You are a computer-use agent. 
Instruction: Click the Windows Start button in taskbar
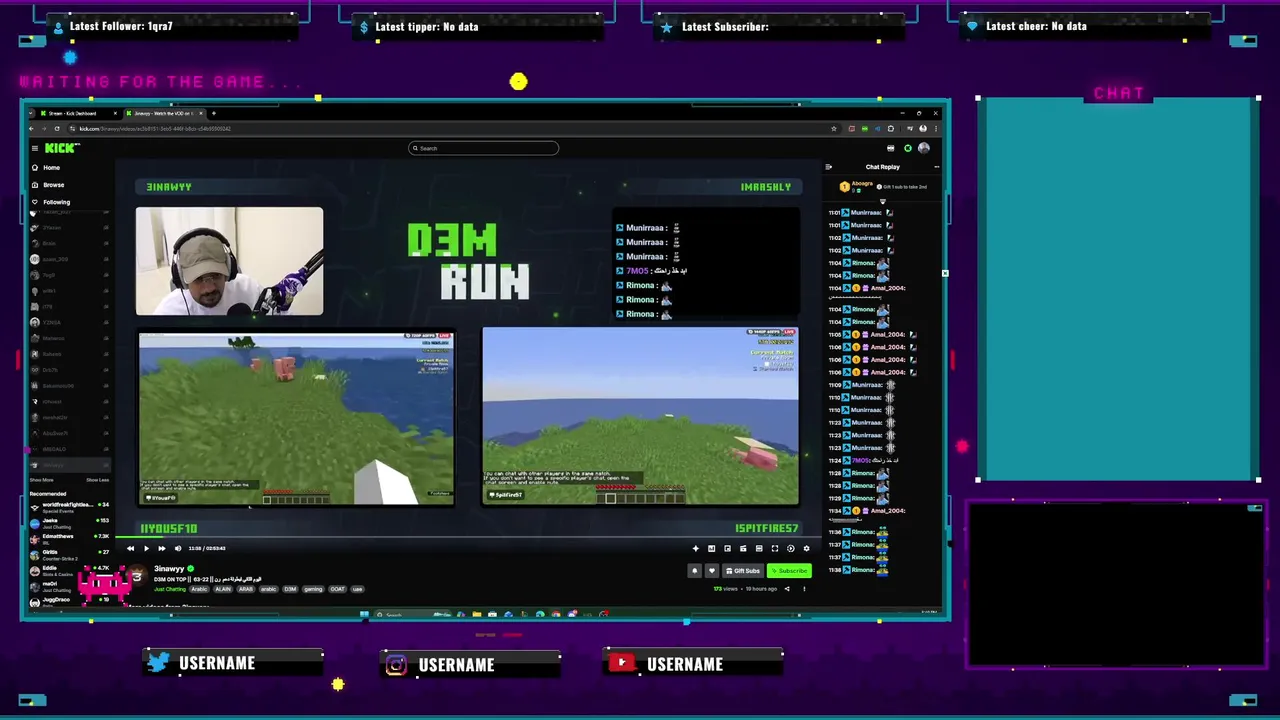coord(364,614)
